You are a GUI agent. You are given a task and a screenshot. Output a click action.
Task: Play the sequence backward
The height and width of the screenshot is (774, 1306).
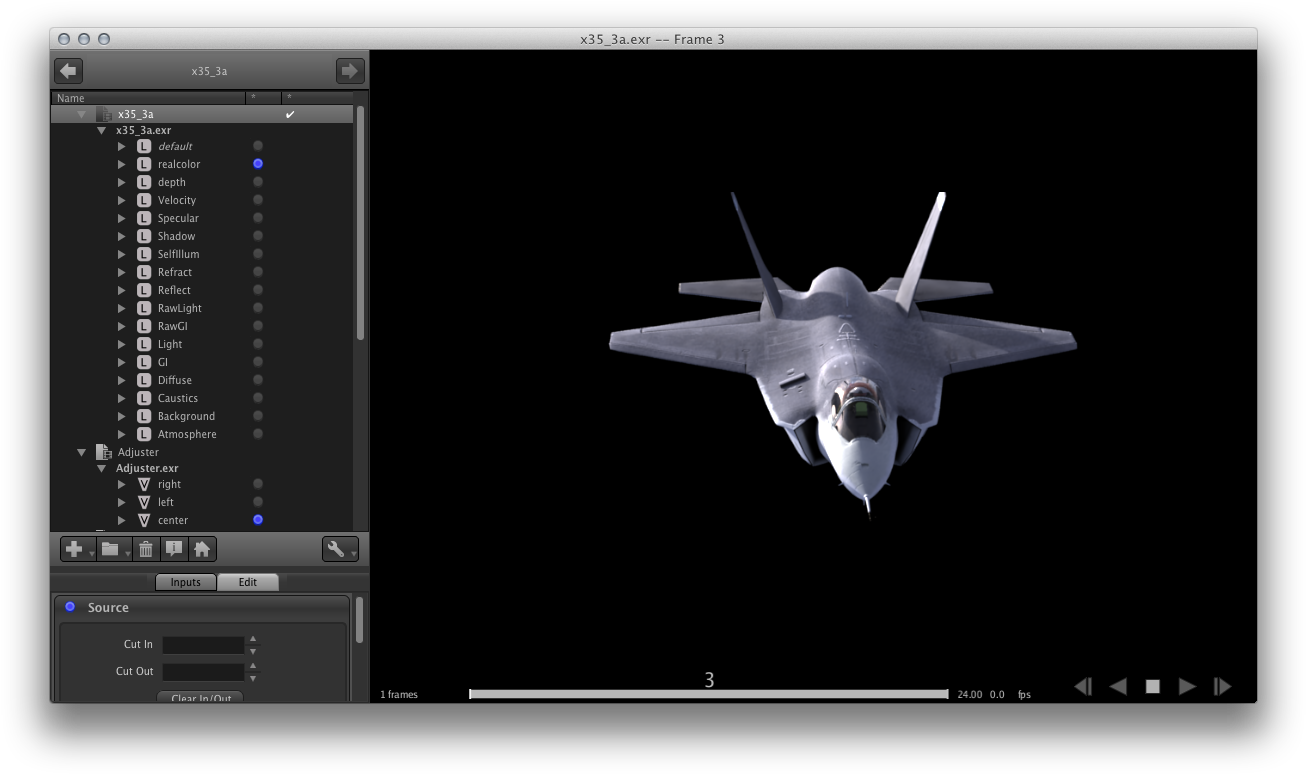tap(1118, 686)
